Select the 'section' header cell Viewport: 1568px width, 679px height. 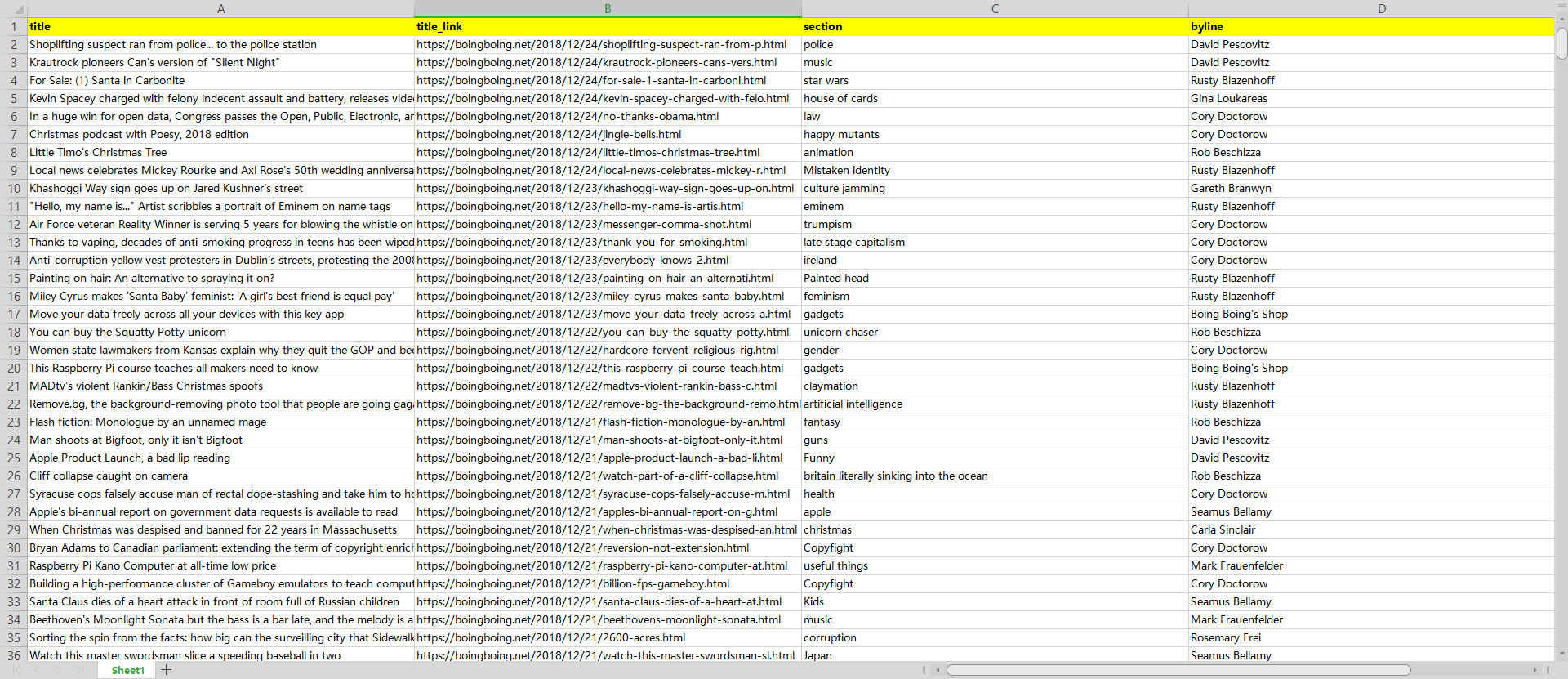click(995, 26)
